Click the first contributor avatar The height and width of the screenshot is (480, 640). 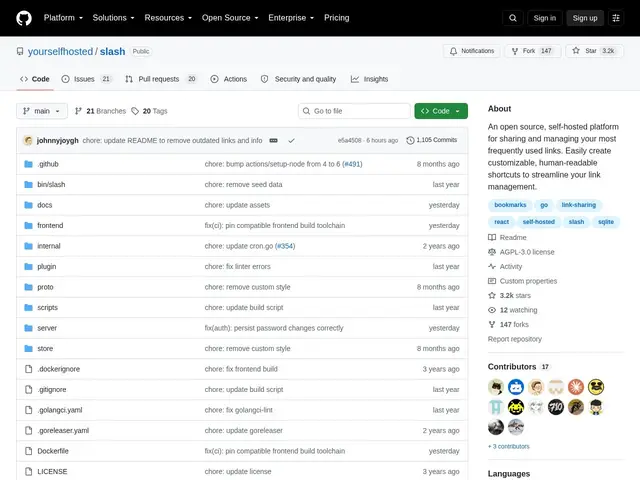496,387
